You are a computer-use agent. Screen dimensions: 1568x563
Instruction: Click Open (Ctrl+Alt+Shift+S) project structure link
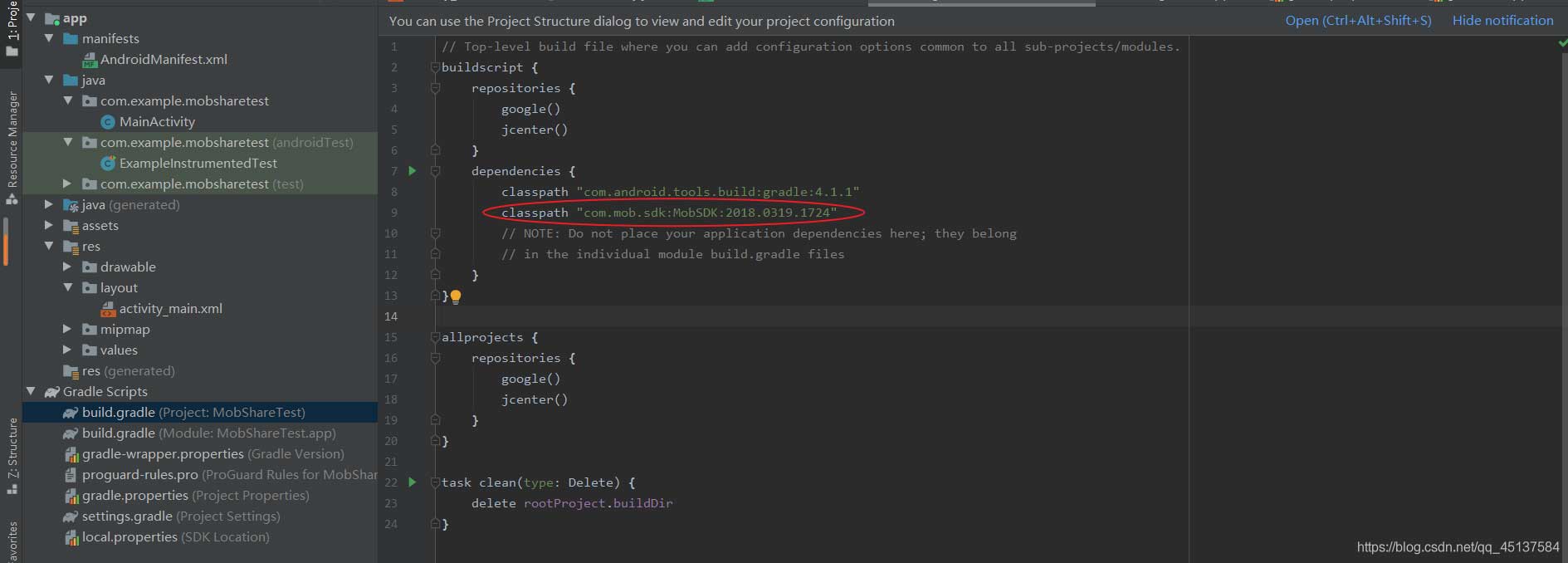coord(1358,21)
